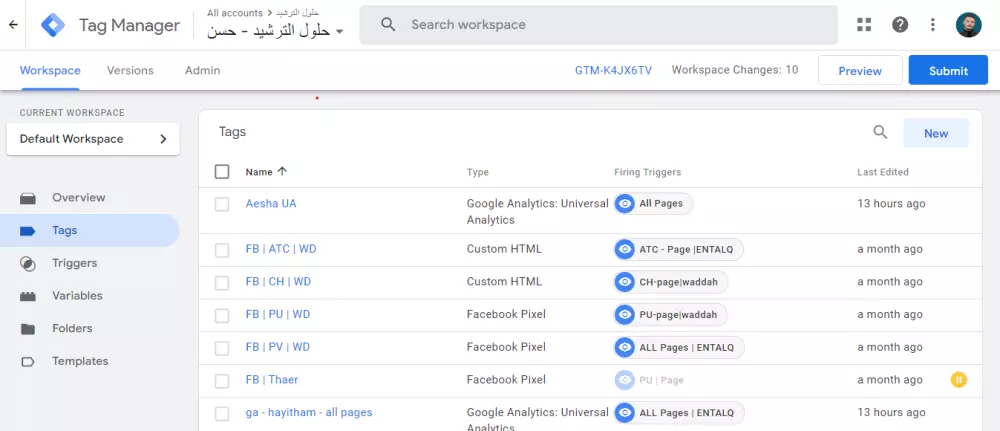Viewport: 1000px width, 431px height.
Task: Tick the select-all tags checkbox
Action: pos(222,172)
